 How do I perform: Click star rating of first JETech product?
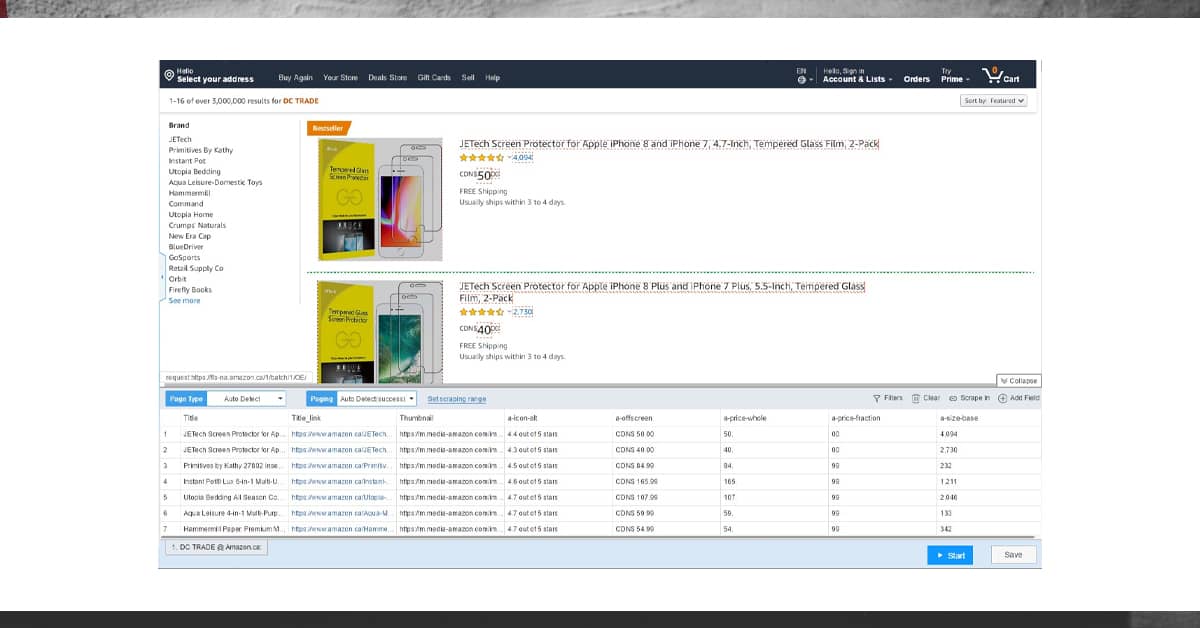click(x=482, y=158)
